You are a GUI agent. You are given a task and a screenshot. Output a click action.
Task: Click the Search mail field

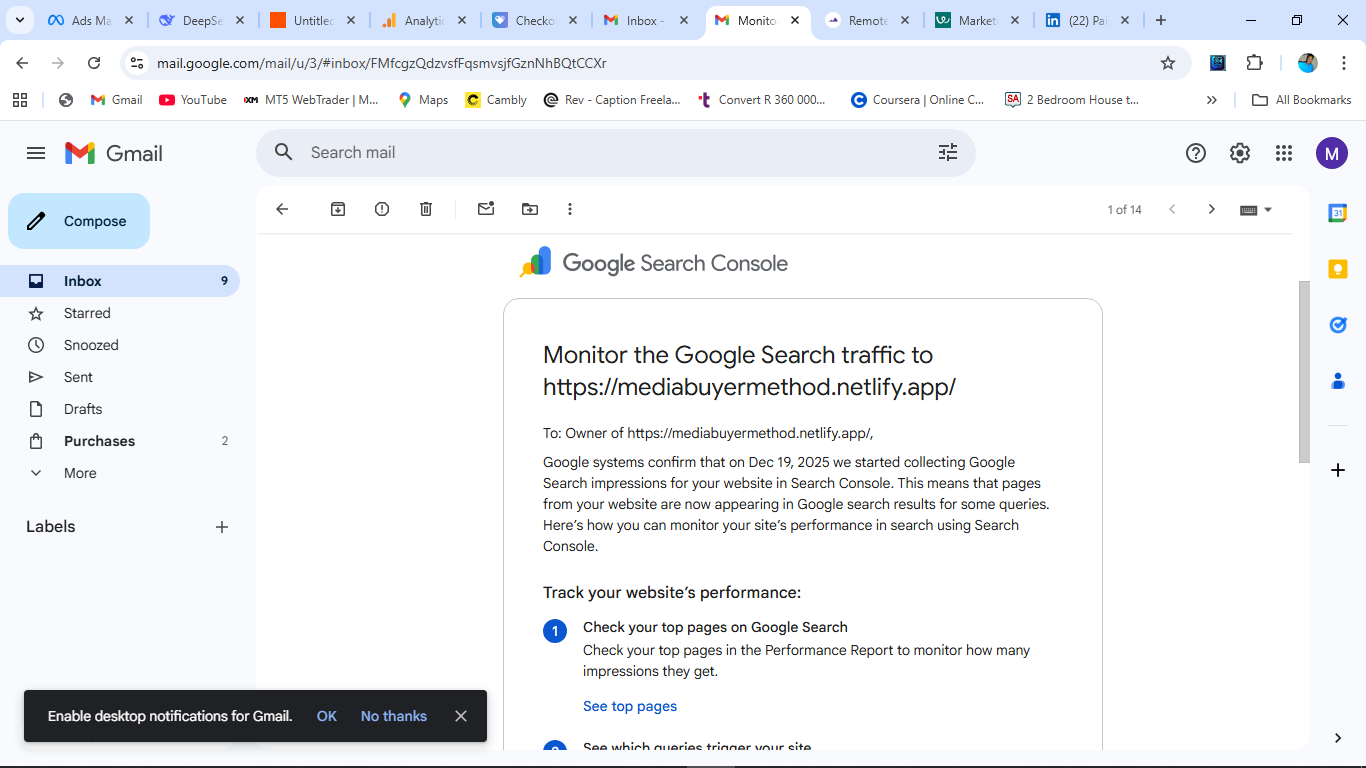tap(615, 153)
